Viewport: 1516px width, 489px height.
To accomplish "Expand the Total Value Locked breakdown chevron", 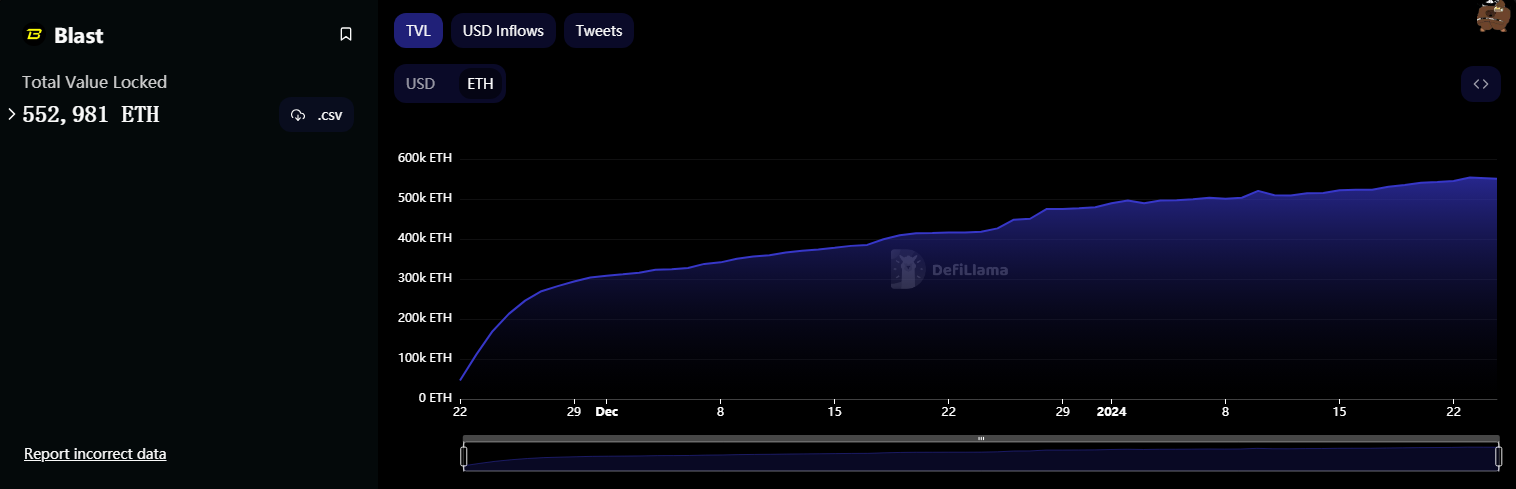I will pos(11,115).
